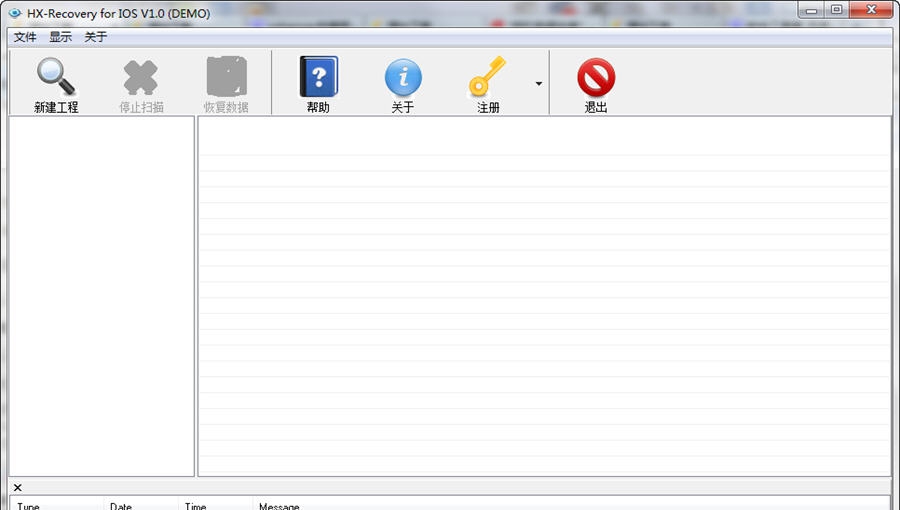
Task: Start a new project with 新建工程
Action: point(56,84)
